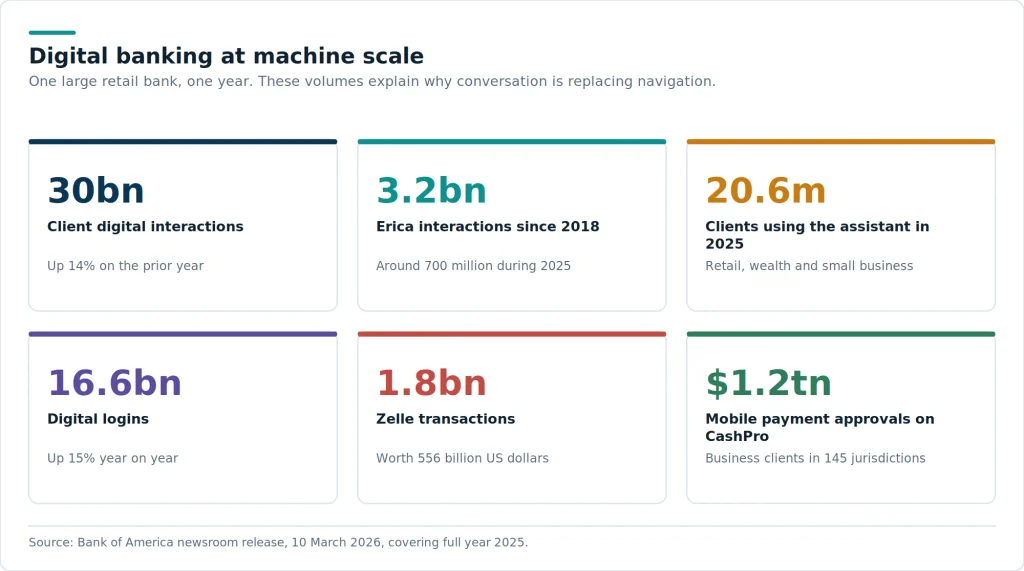Click 'Retail, wealth and small business'

(809, 266)
